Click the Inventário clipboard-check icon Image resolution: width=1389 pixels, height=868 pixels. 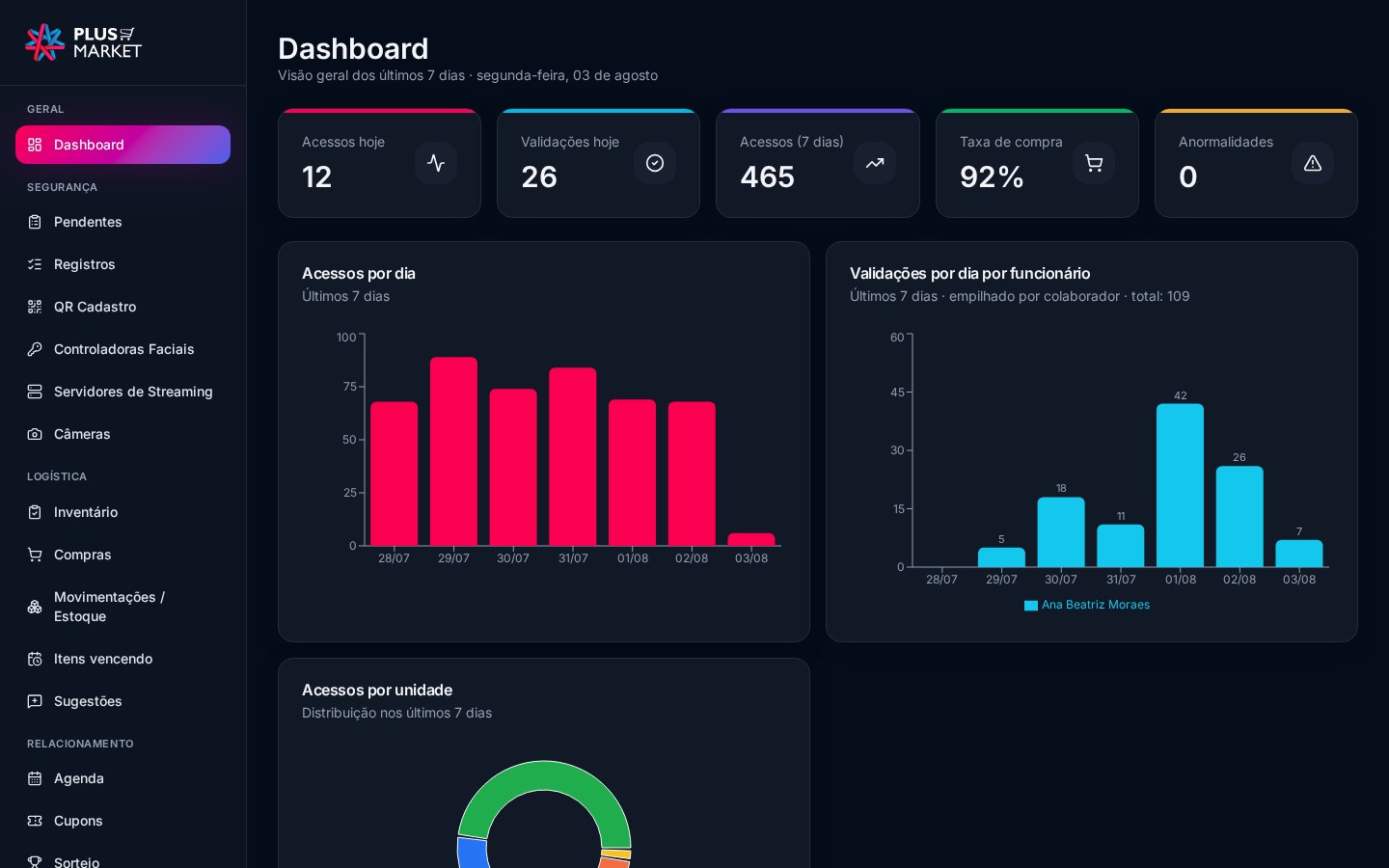35,512
